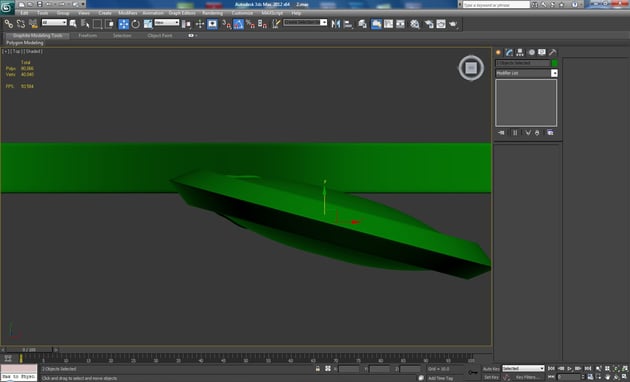
Task: Toggle Spinner Snap
Action: (263, 24)
